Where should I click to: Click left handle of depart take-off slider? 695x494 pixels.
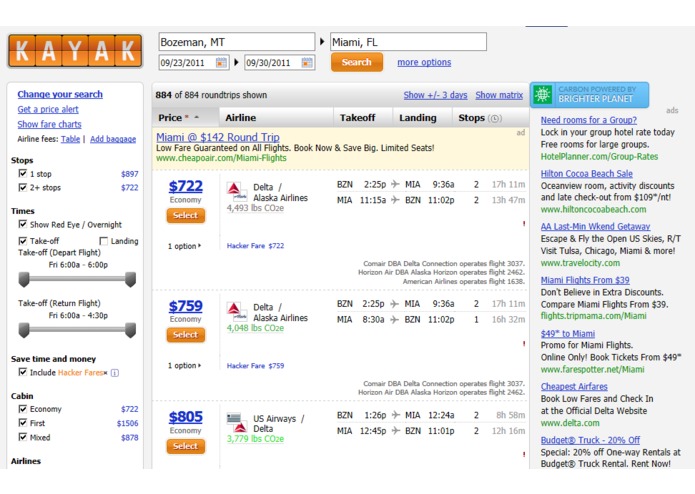(24, 280)
